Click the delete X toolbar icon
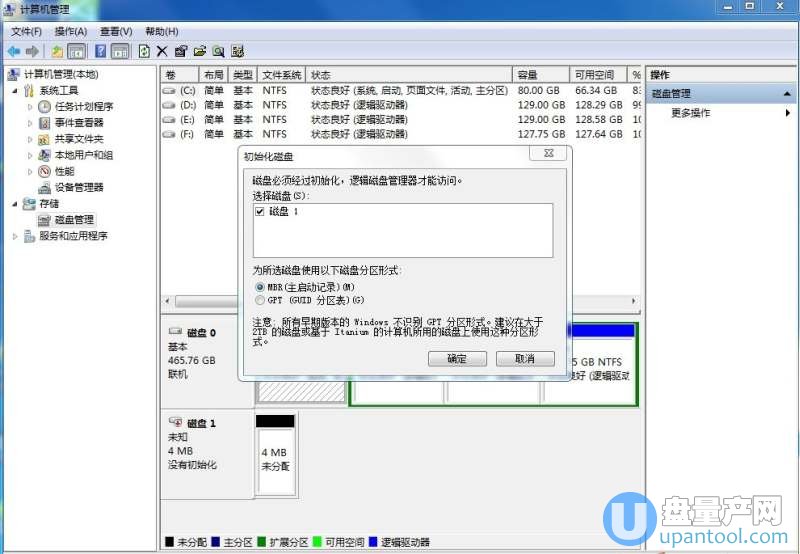800x554 pixels. (162, 51)
